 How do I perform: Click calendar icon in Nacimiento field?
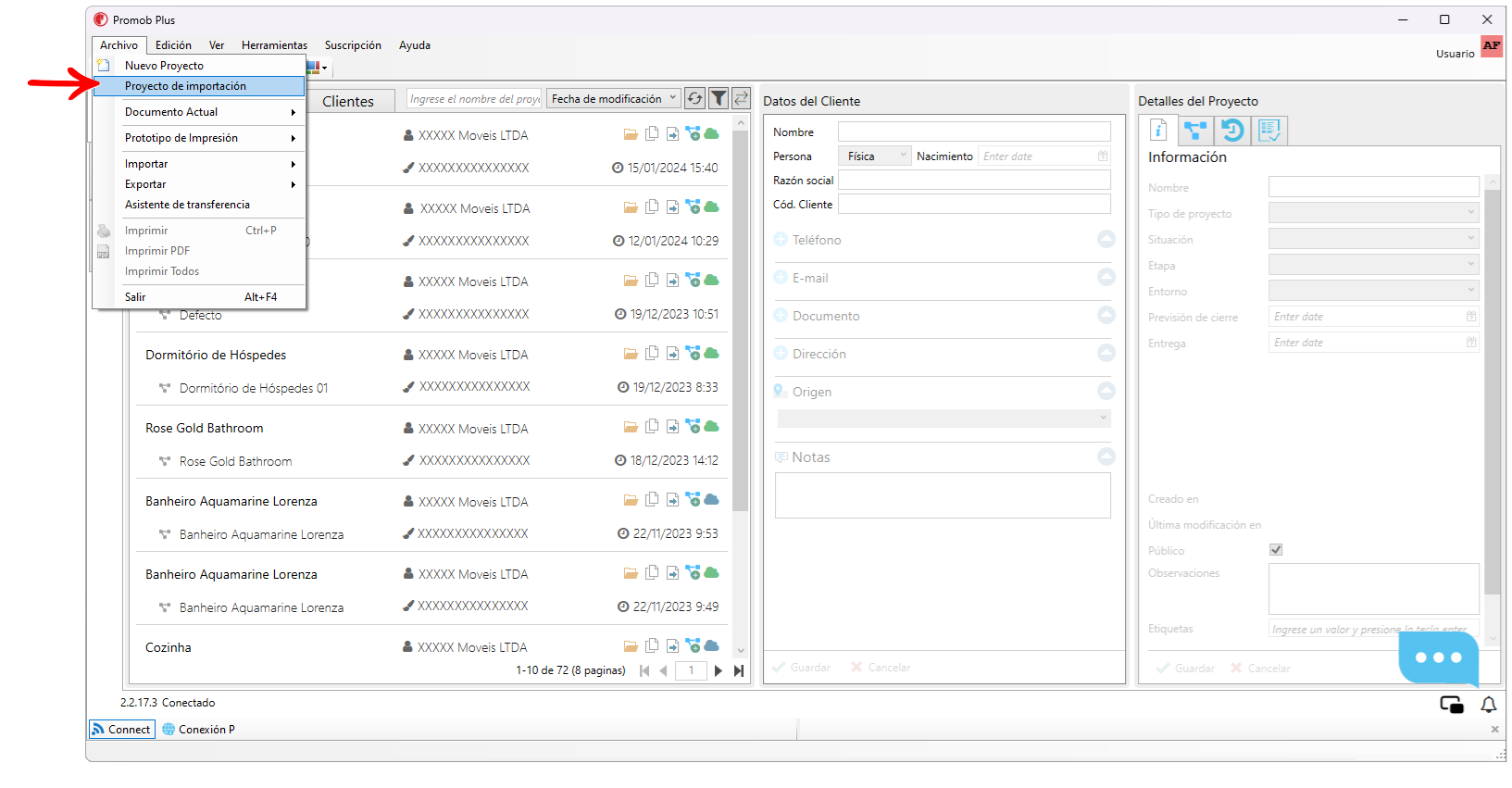coord(1102,156)
